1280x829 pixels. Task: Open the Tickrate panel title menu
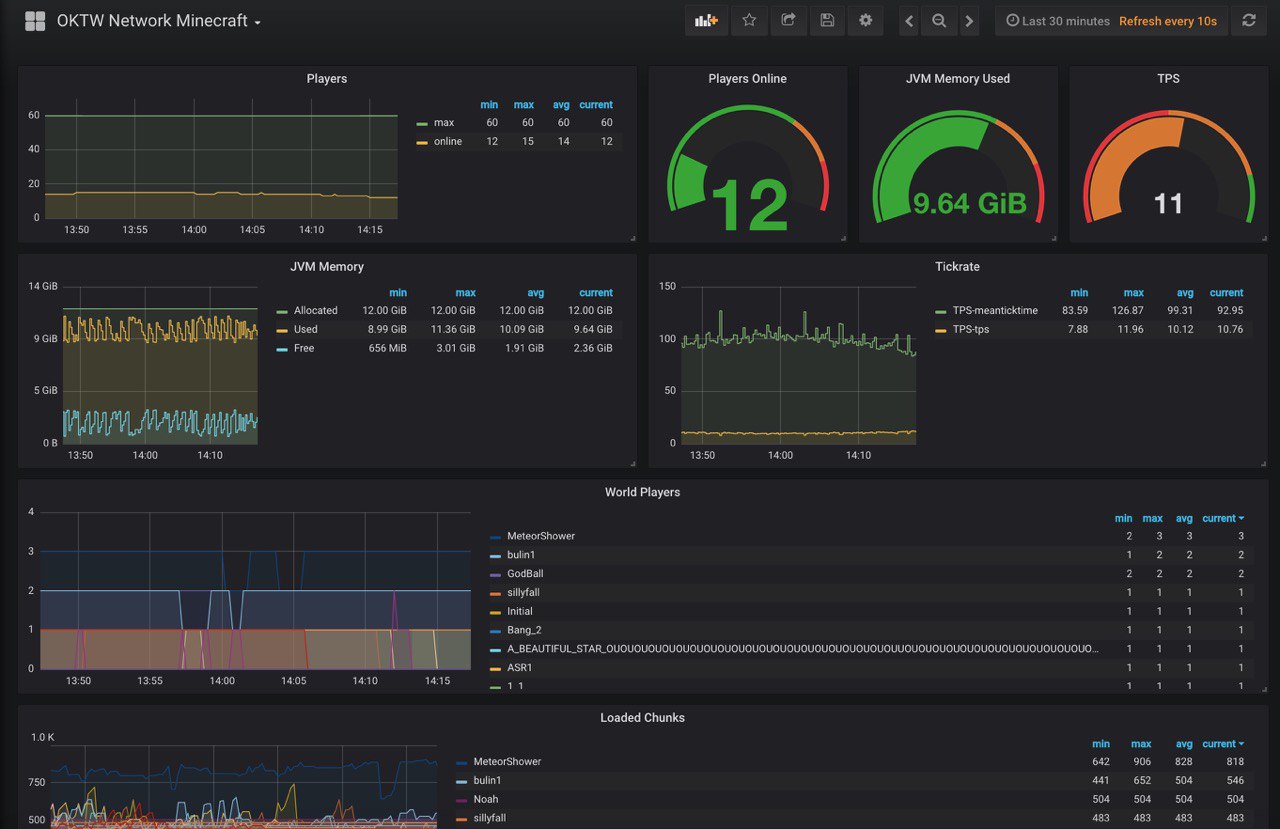point(957,267)
